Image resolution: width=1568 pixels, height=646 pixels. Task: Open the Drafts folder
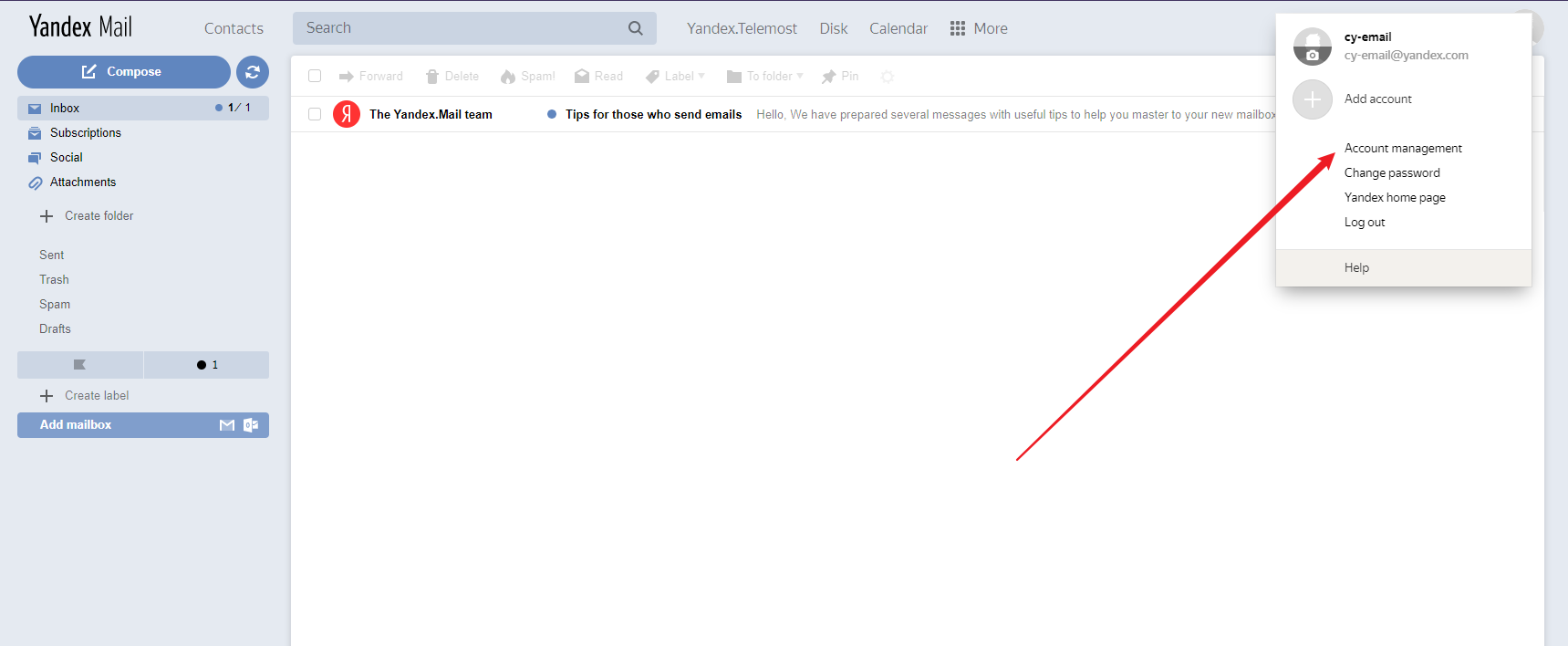click(x=55, y=328)
